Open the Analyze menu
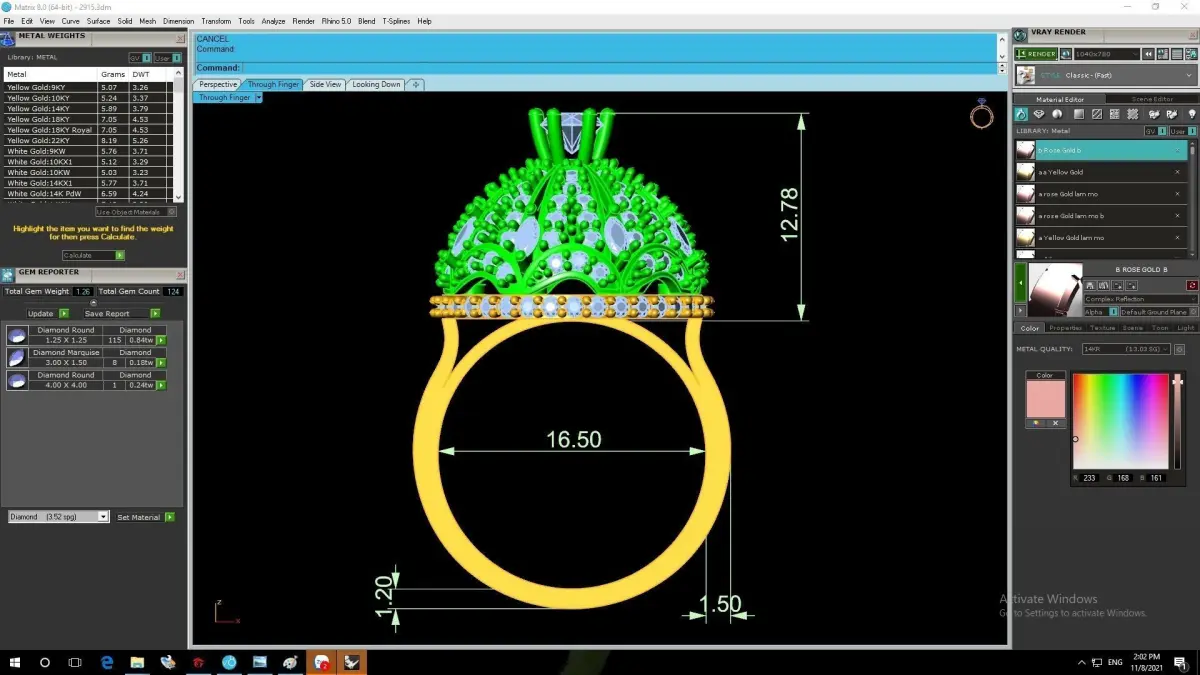Viewport: 1200px width, 675px height. (x=273, y=21)
